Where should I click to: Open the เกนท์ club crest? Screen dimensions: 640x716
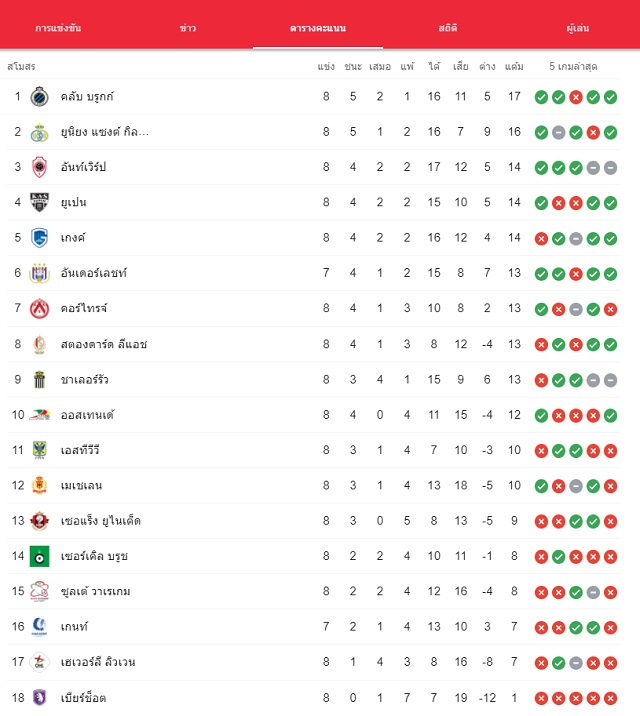(x=39, y=626)
